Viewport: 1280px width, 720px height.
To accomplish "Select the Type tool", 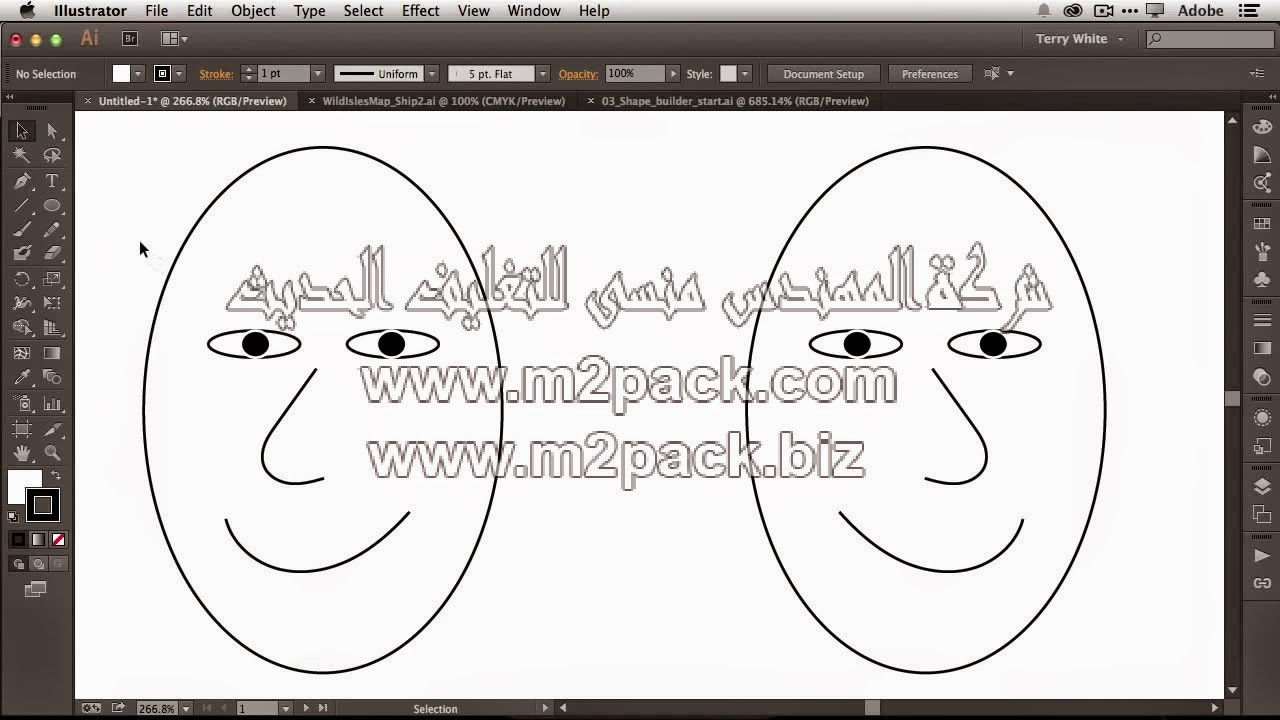I will coord(52,181).
